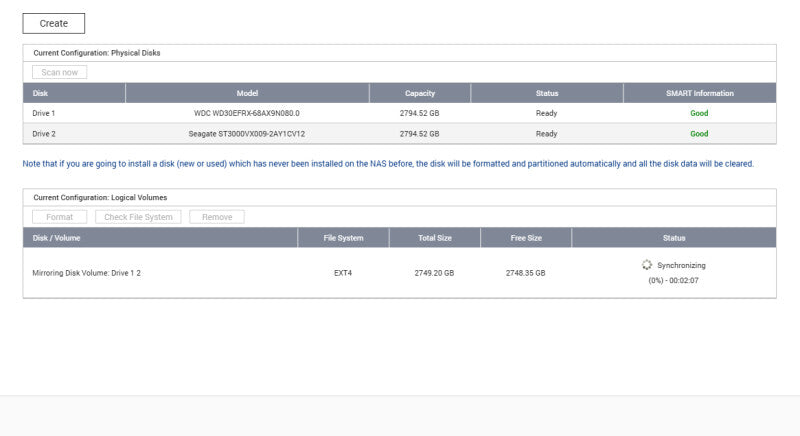
Task: Click the Remove button
Action: (x=217, y=217)
